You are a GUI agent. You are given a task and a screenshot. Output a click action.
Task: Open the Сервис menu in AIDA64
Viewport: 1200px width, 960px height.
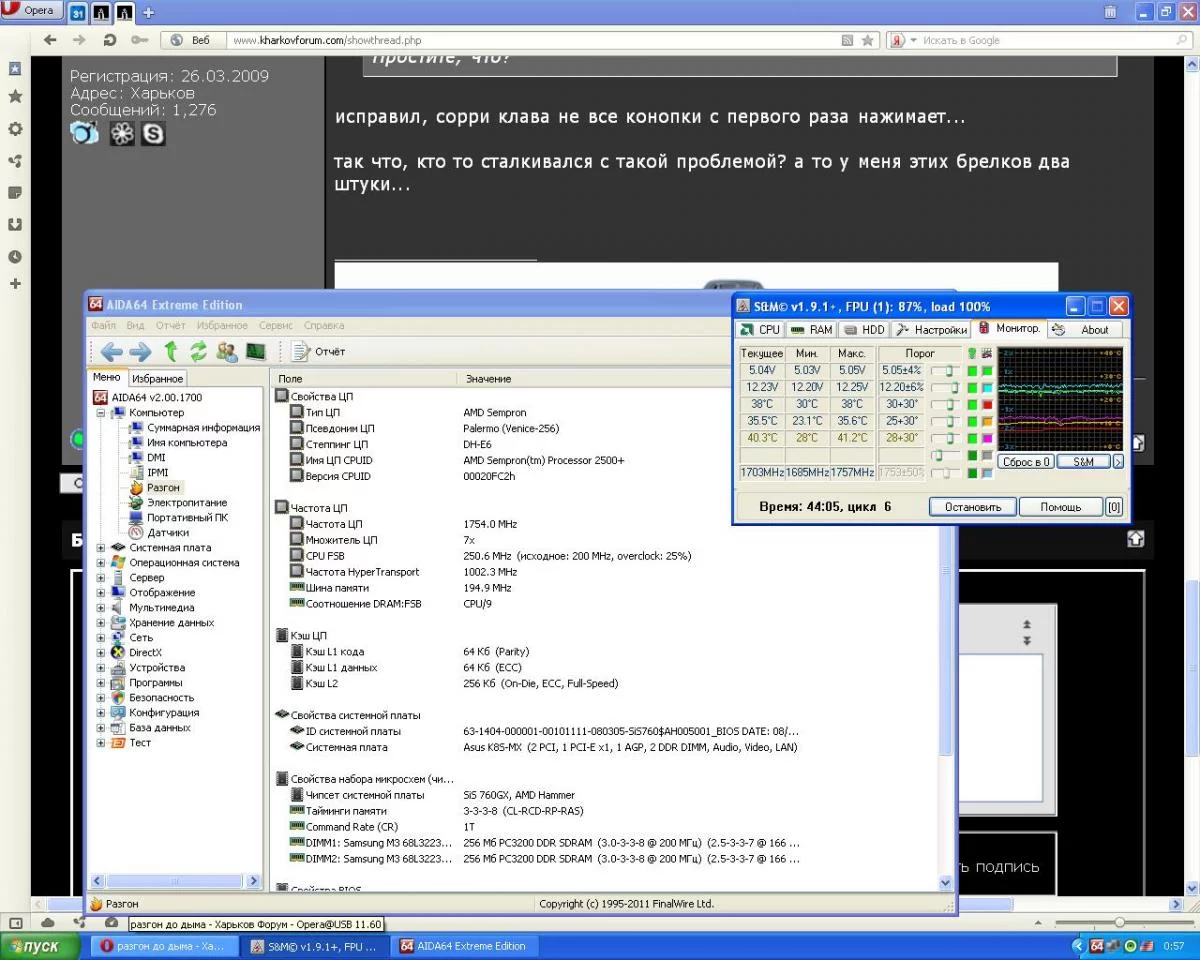point(275,325)
